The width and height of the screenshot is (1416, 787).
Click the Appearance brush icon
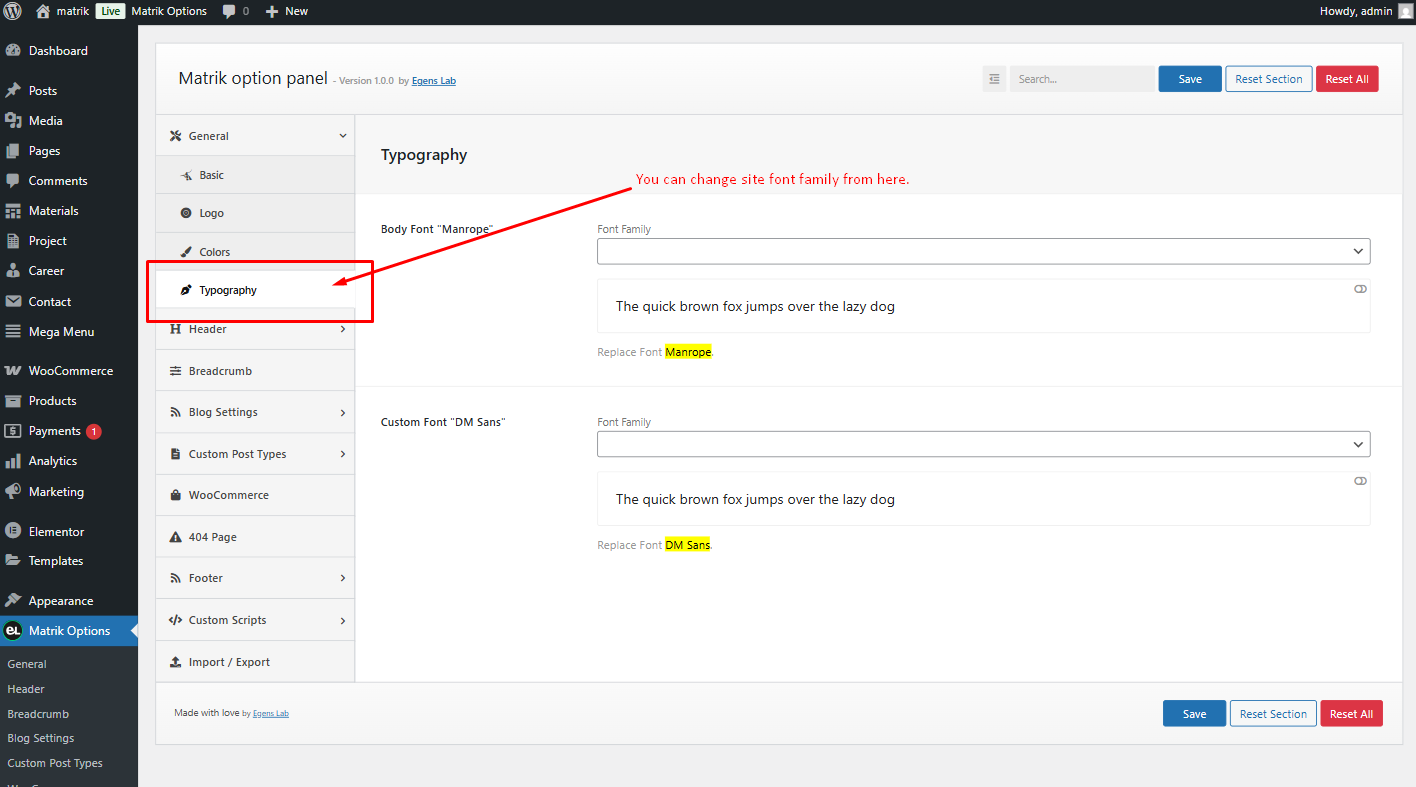pos(13,600)
